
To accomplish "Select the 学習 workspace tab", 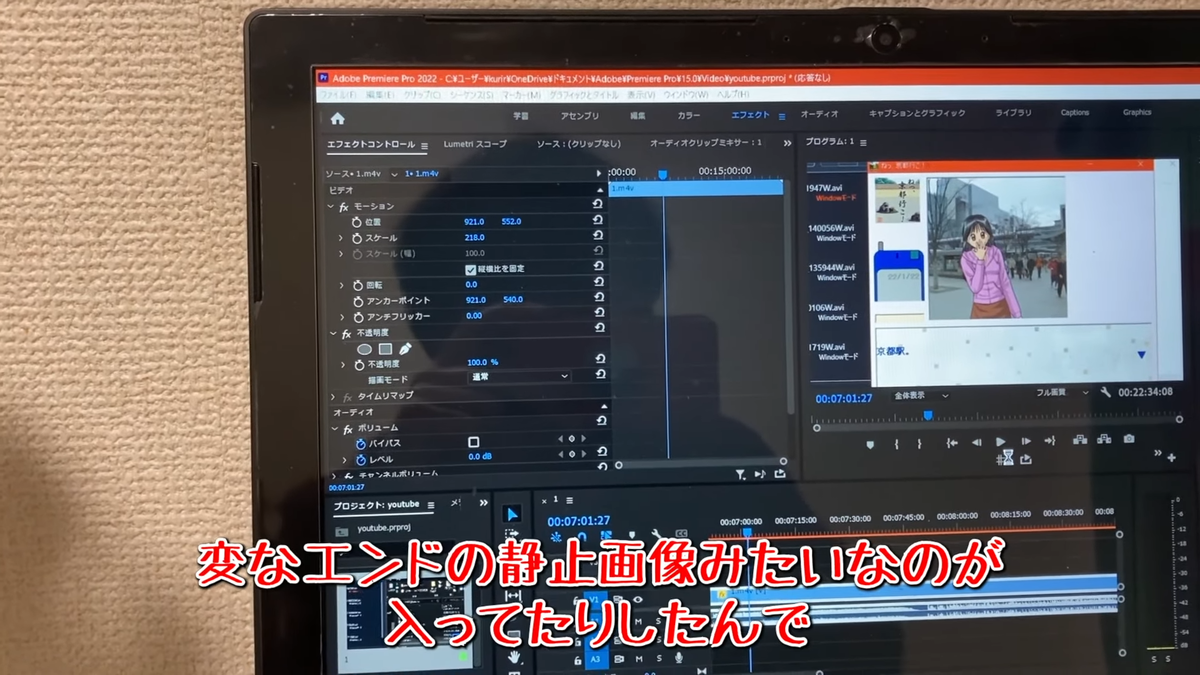I will pos(521,116).
